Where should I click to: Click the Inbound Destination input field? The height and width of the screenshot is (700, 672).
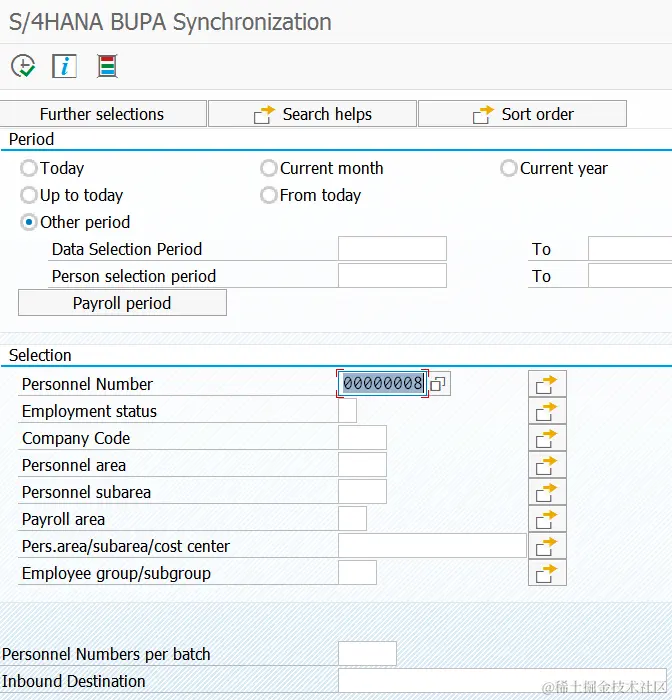coord(502,681)
